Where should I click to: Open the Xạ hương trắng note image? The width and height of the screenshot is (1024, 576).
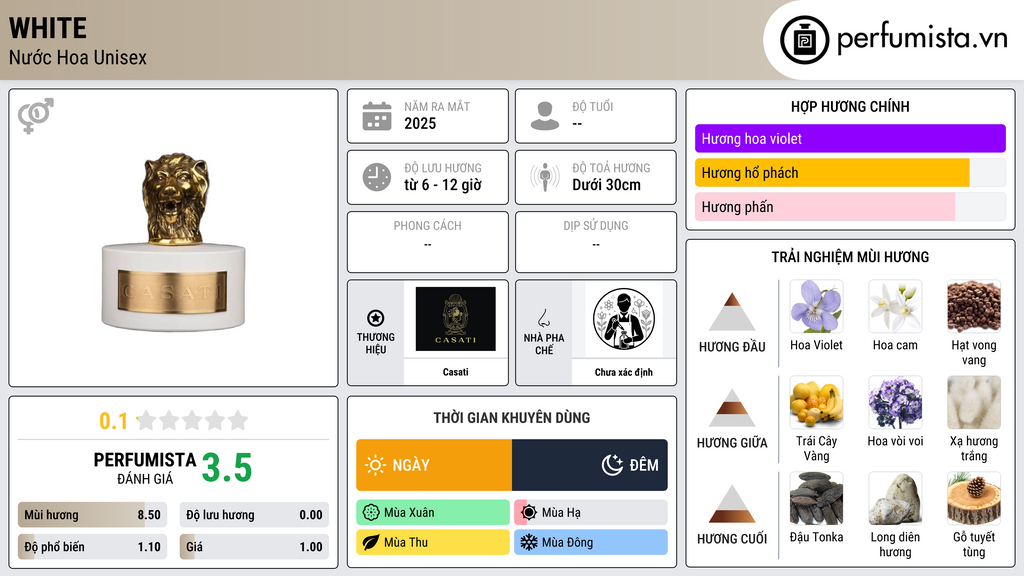tap(974, 403)
